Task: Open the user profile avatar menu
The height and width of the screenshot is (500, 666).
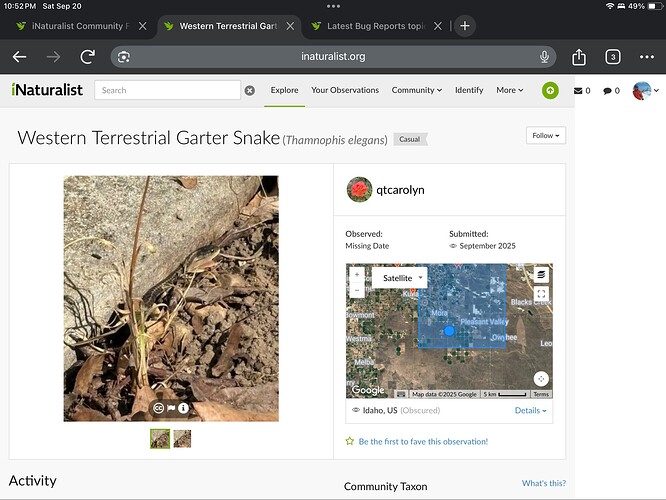Action: [645, 90]
